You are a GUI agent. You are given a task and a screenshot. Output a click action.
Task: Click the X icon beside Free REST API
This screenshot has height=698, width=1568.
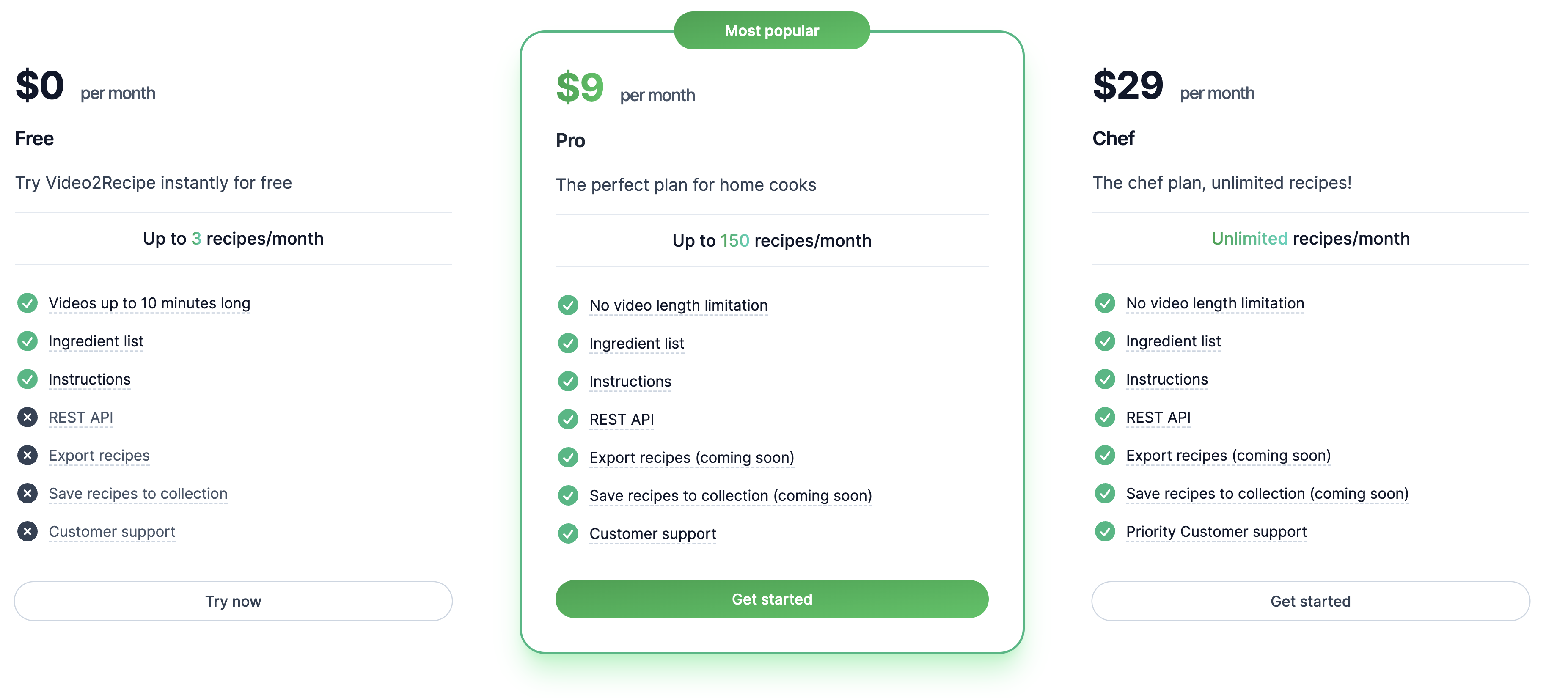[28, 418]
